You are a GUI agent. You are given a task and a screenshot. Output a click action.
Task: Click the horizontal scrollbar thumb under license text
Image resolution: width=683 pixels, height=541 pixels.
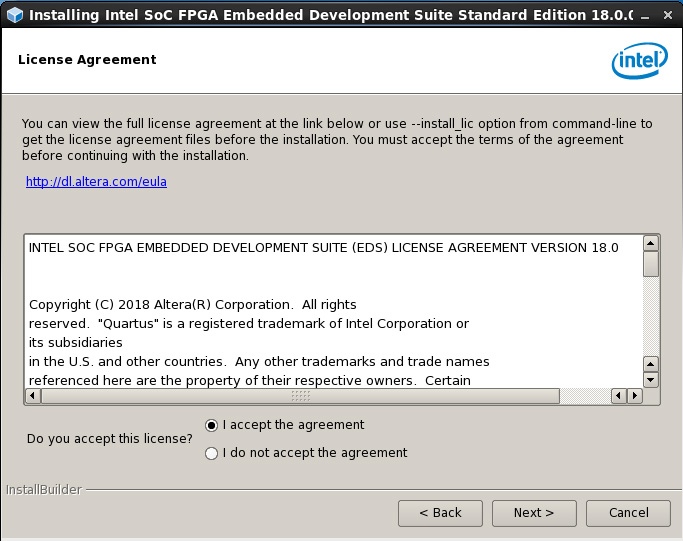[x=300, y=396]
